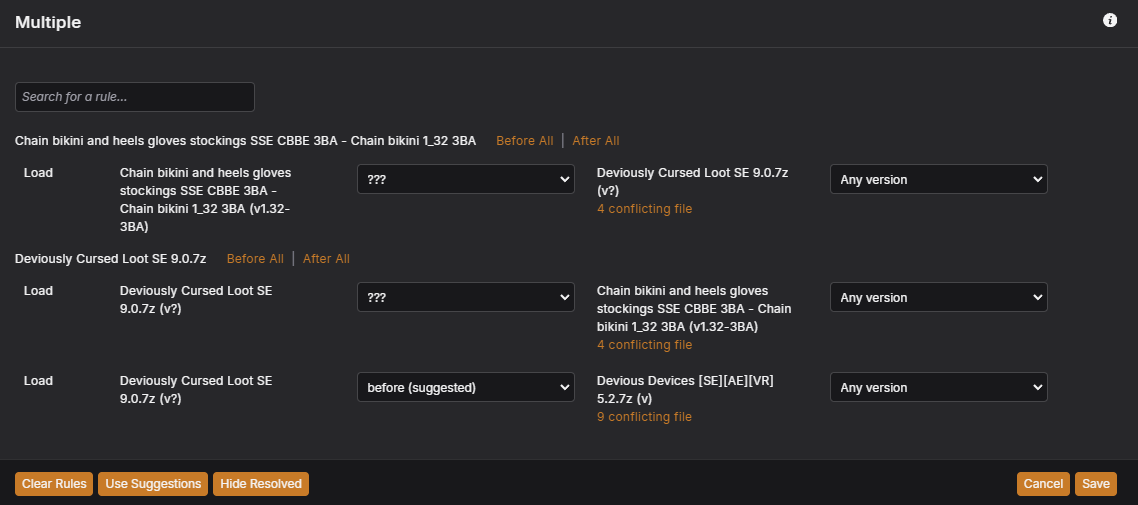Open the 'before (suggested)' rule dropdown
The width and height of the screenshot is (1138, 505).
pyautogui.click(x=466, y=387)
